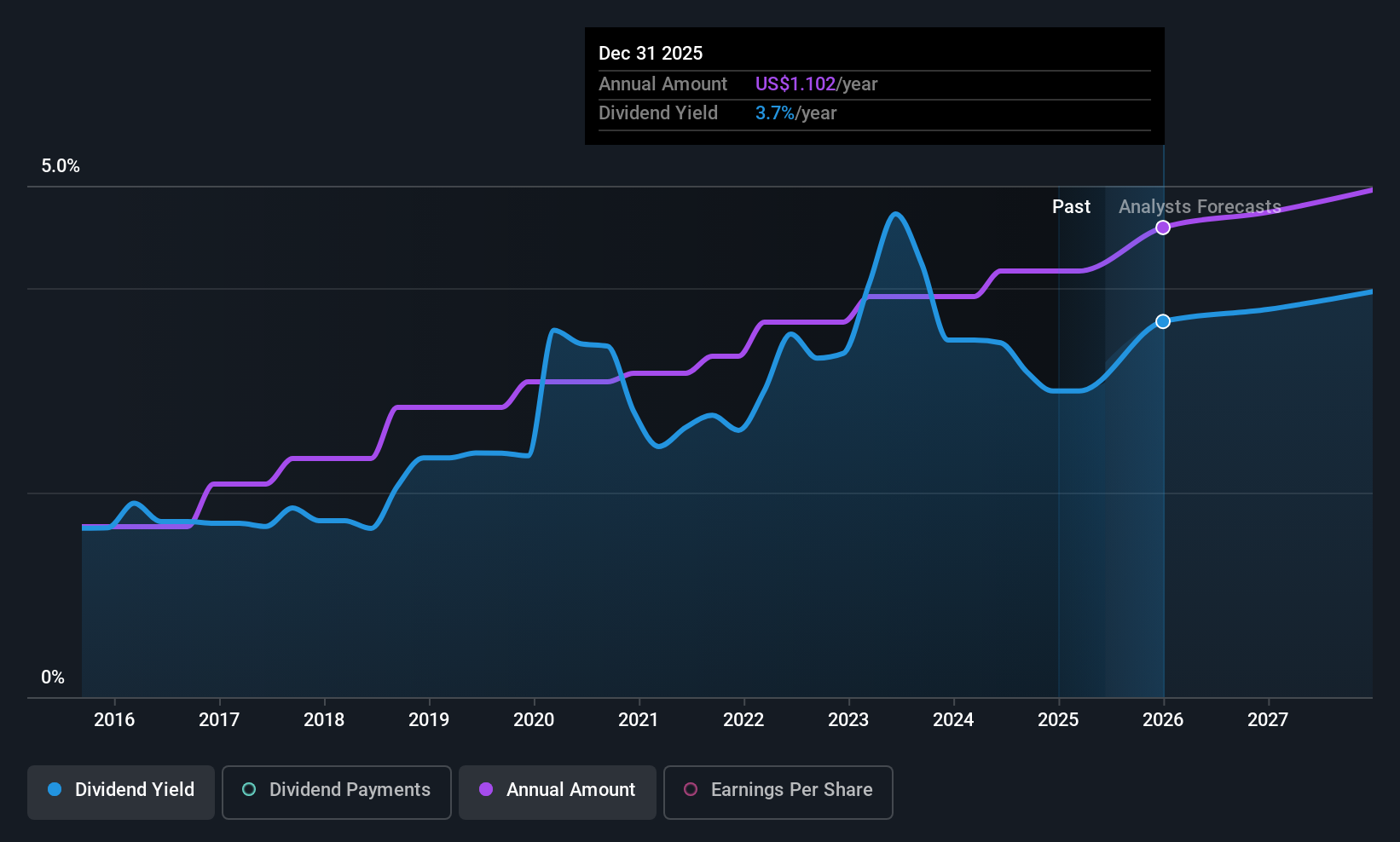
Task: Click the Past region label
Action: 1071,207
